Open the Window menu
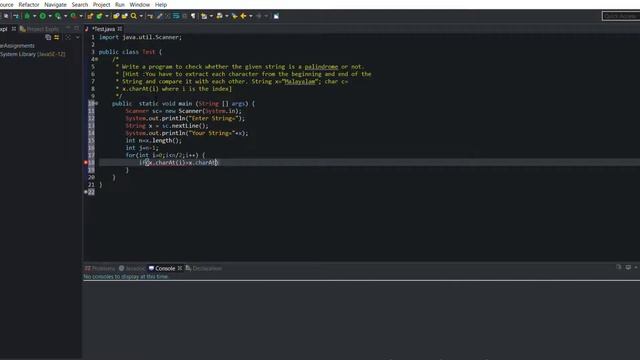Screen dimensions: 640x360 (140, 4)
